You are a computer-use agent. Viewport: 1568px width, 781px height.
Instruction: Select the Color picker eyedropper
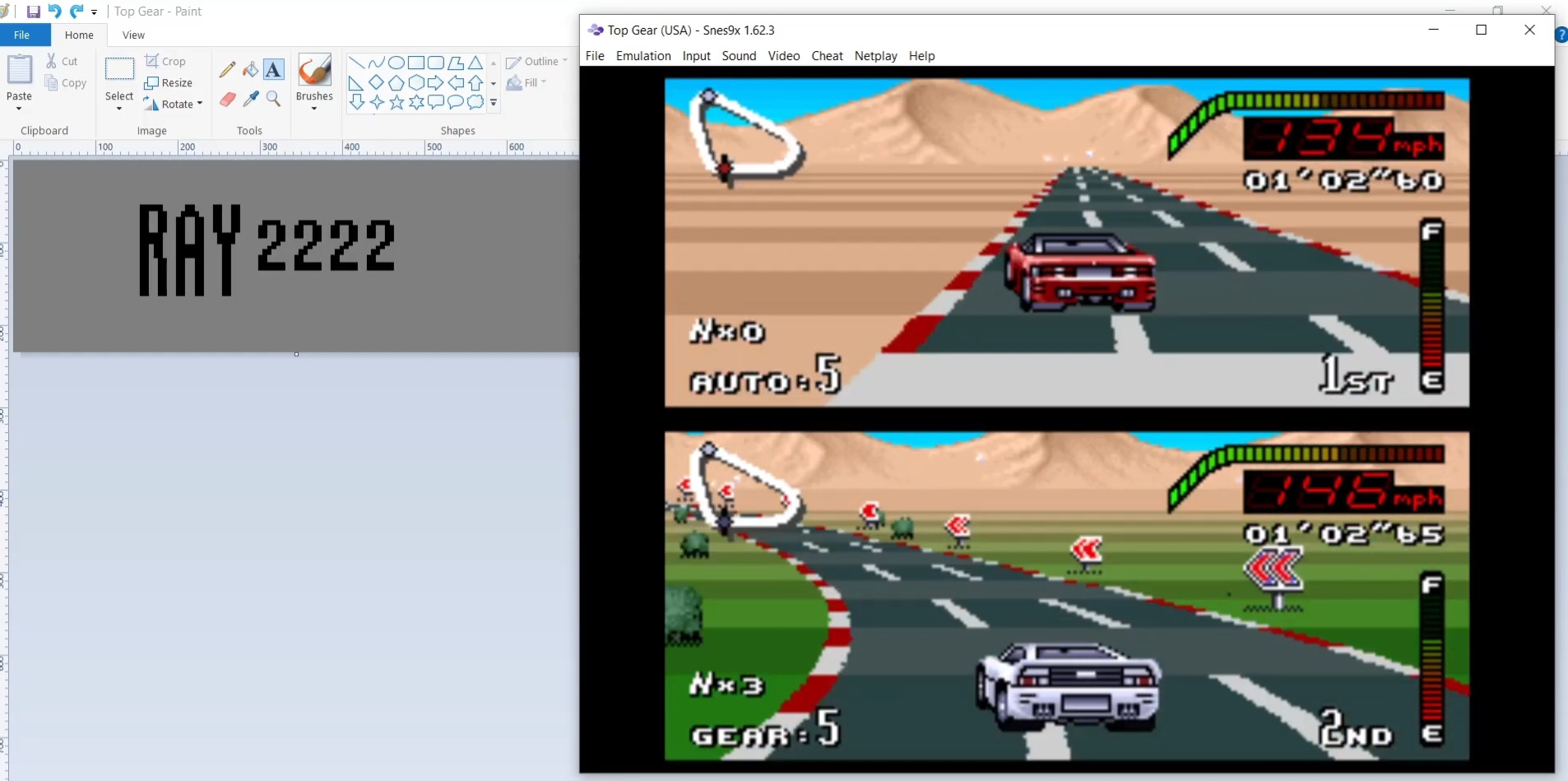point(251,100)
